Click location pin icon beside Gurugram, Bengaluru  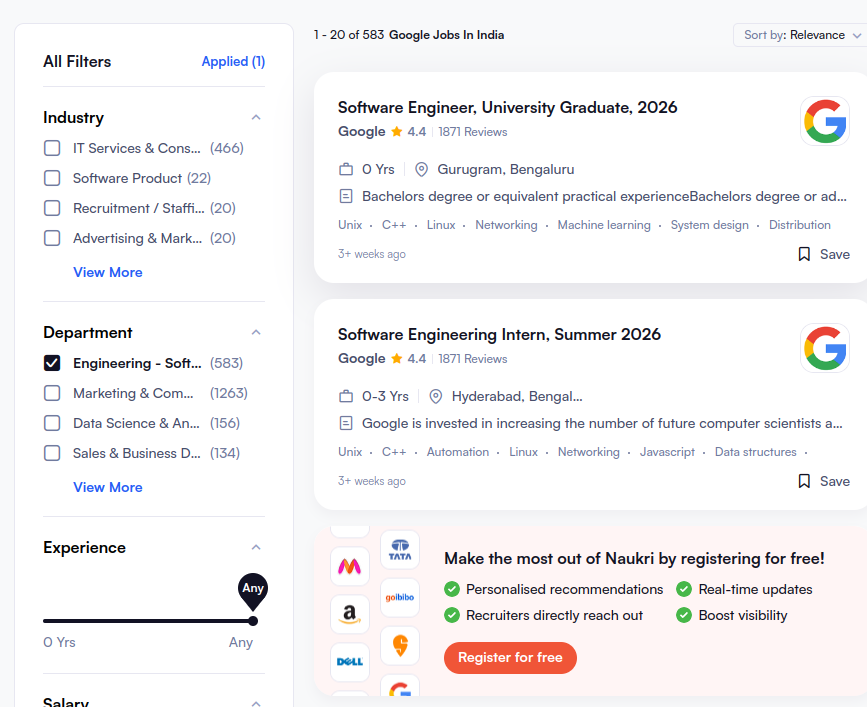[x=421, y=170]
